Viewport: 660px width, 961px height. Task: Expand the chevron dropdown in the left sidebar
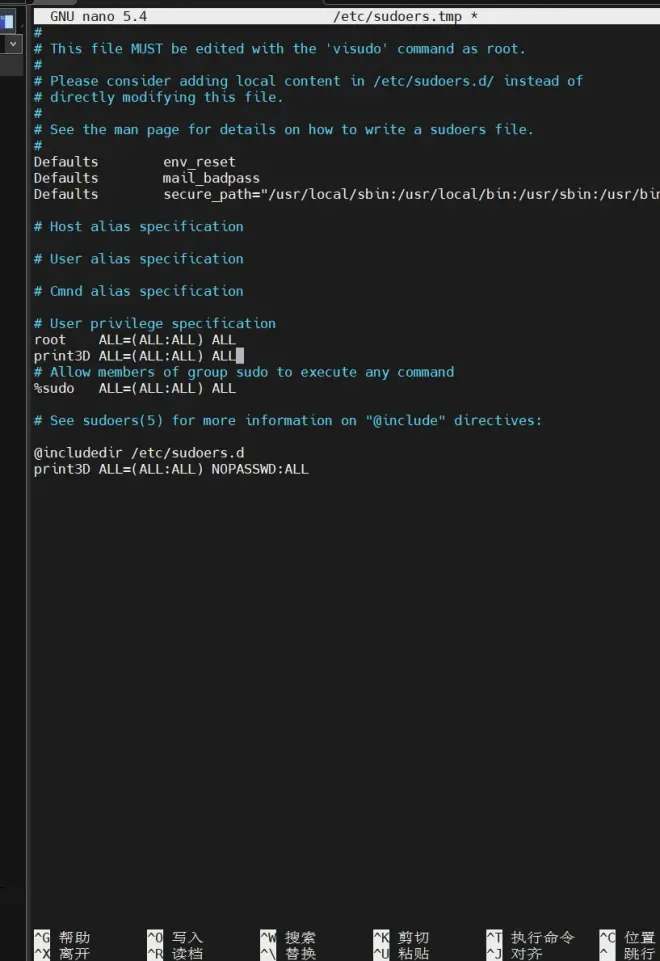[x=13, y=44]
